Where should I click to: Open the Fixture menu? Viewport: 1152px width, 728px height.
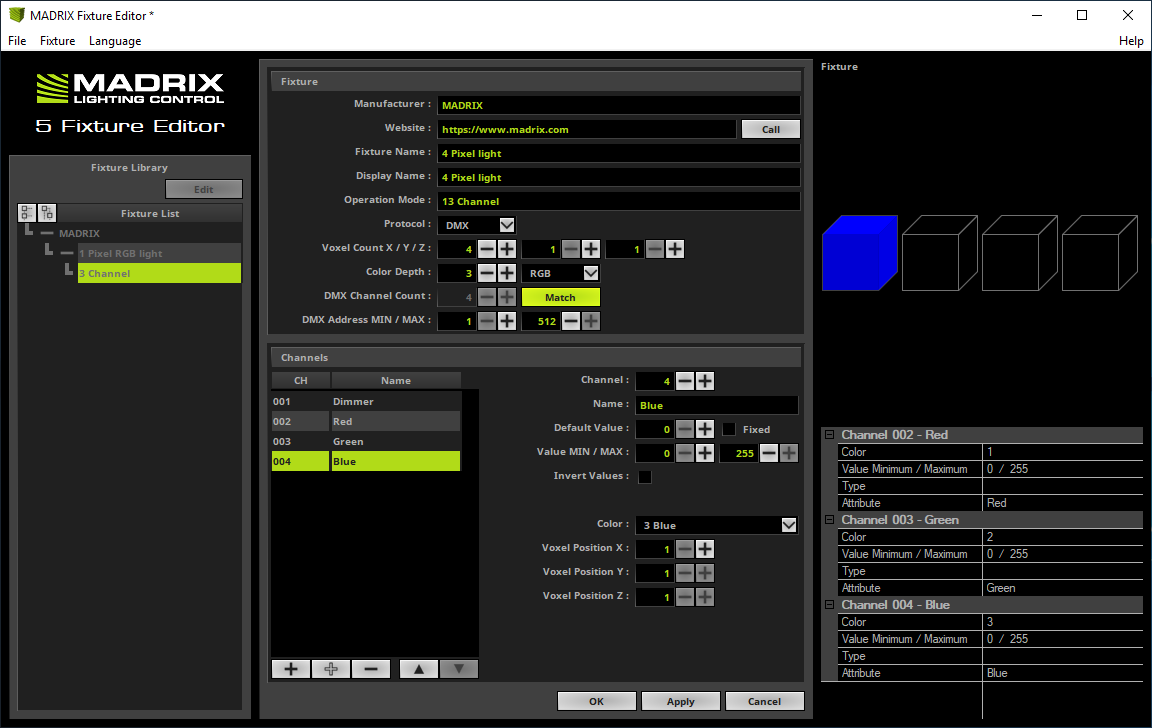pyautogui.click(x=57, y=41)
